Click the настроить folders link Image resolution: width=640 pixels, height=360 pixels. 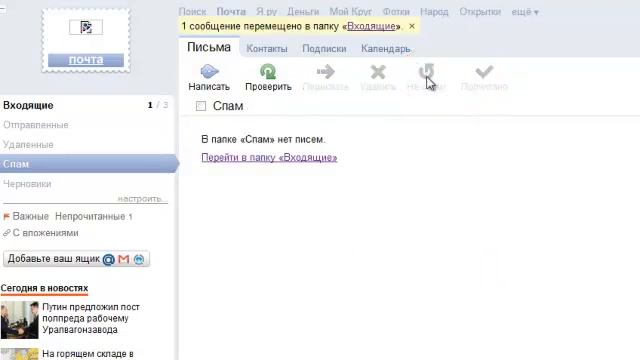click(x=142, y=199)
